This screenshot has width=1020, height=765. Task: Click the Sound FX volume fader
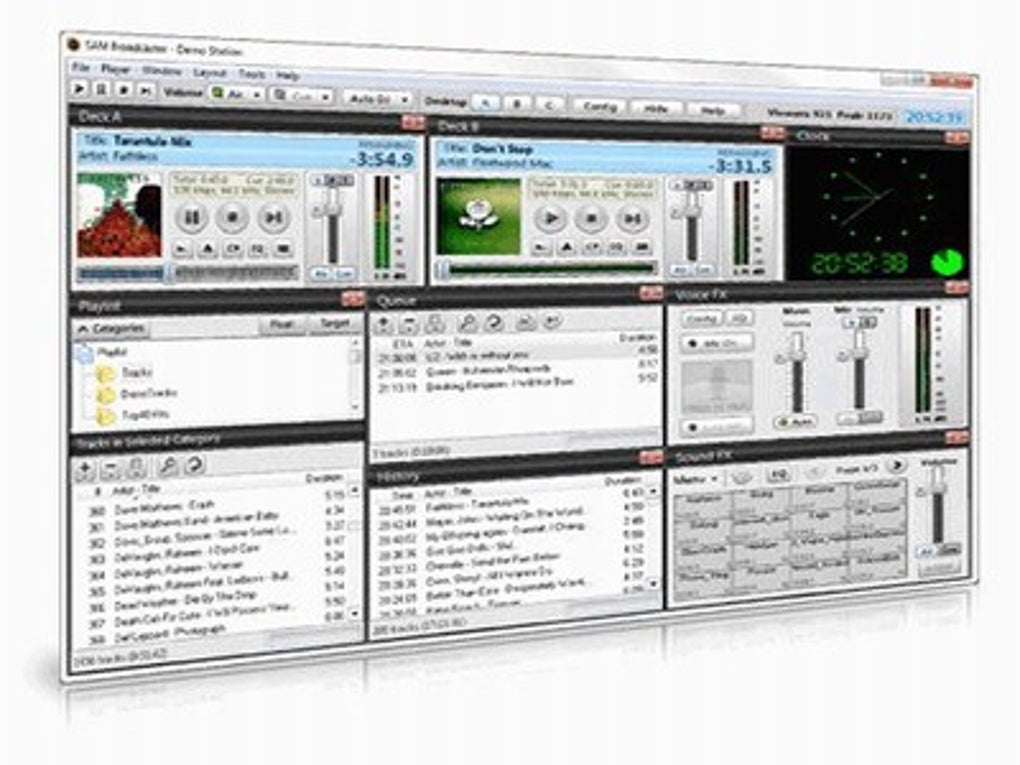click(937, 507)
